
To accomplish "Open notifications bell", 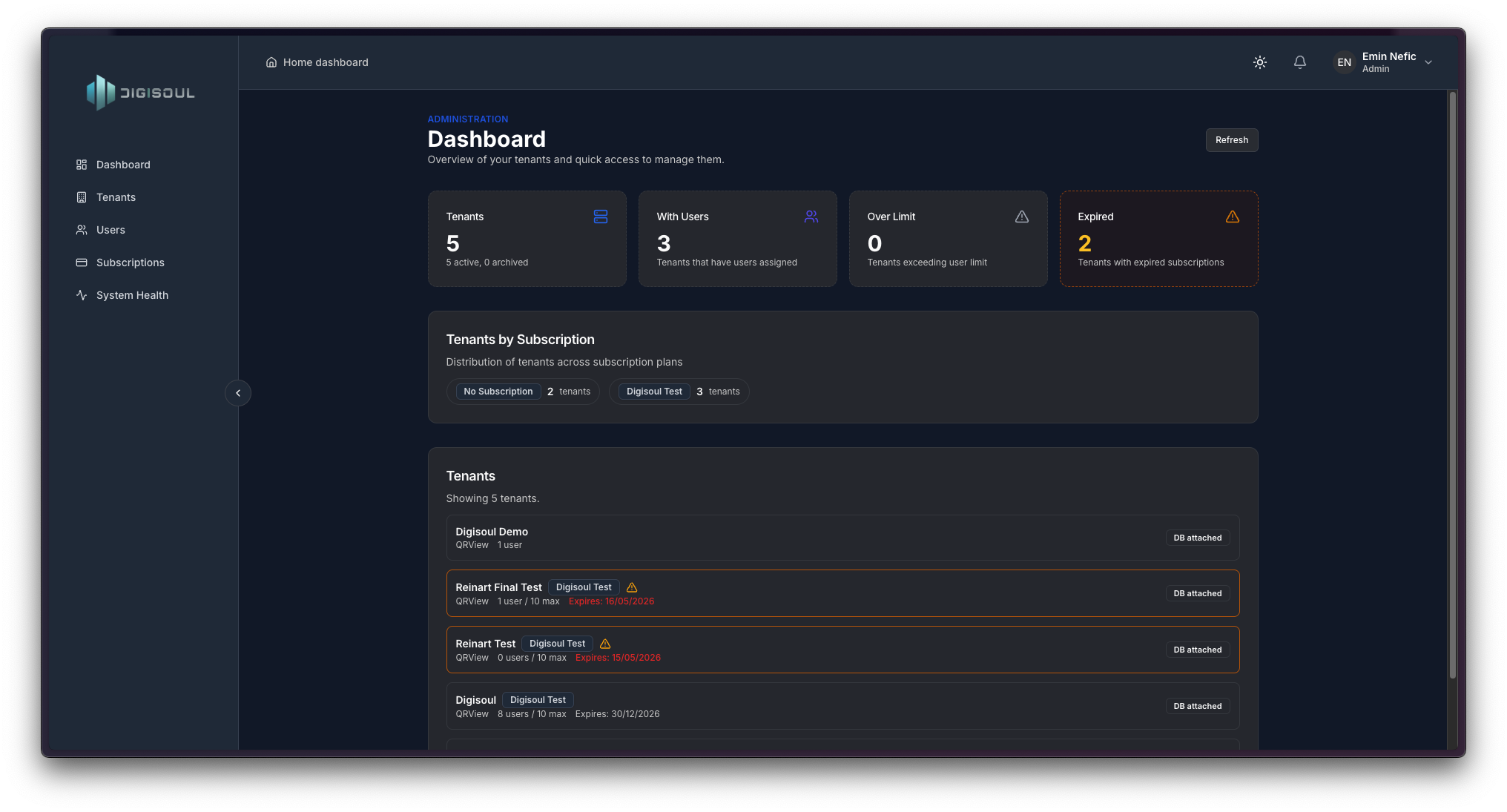I will click(x=1300, y=62).
